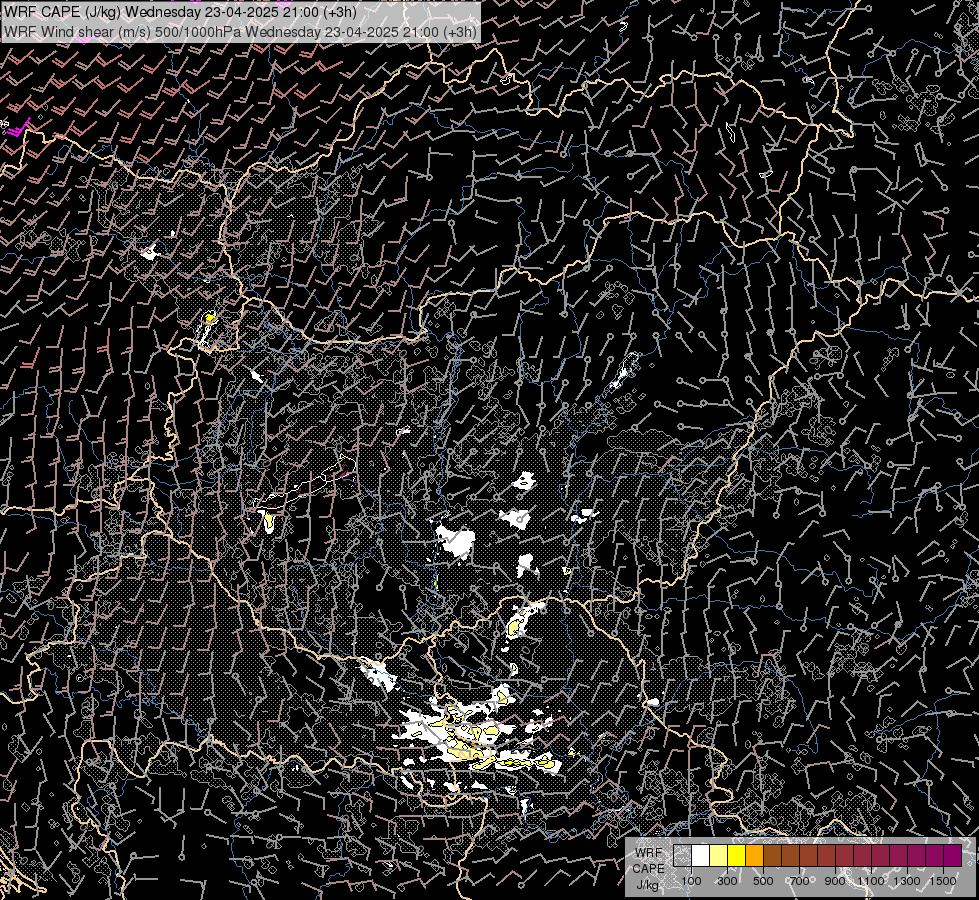Click the 900 legend value
Image resolution: width=979 pixels, height=900 pixels.
pyautogui.click(x=835, y=881)
